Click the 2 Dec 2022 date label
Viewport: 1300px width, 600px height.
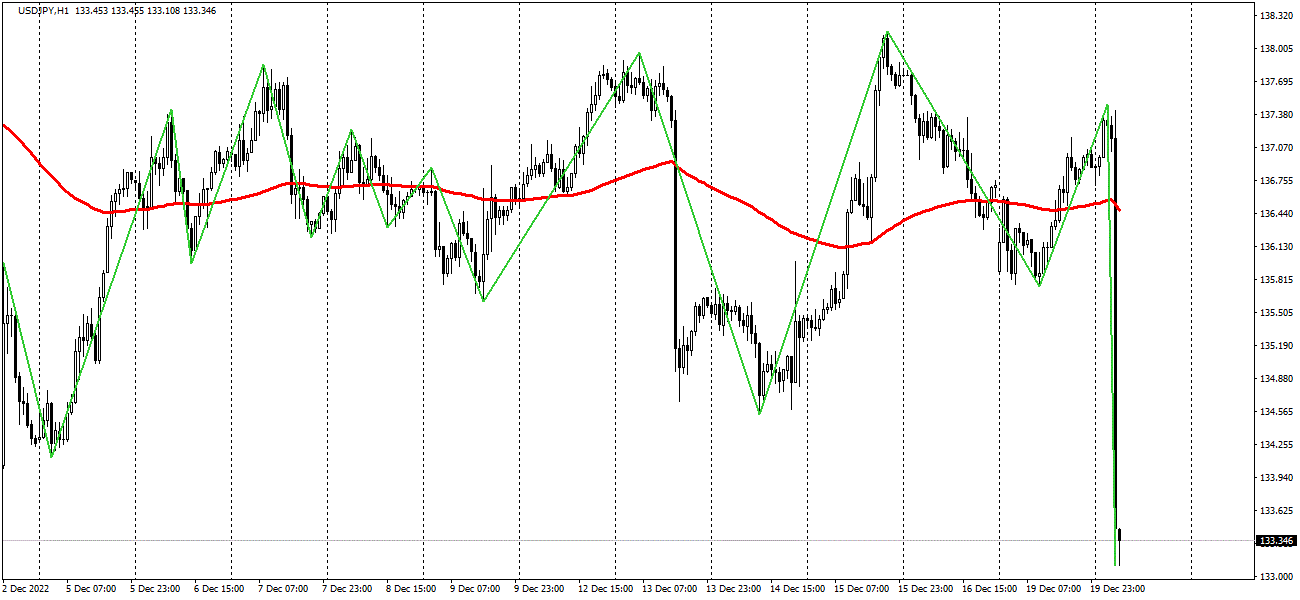(24, 589)
